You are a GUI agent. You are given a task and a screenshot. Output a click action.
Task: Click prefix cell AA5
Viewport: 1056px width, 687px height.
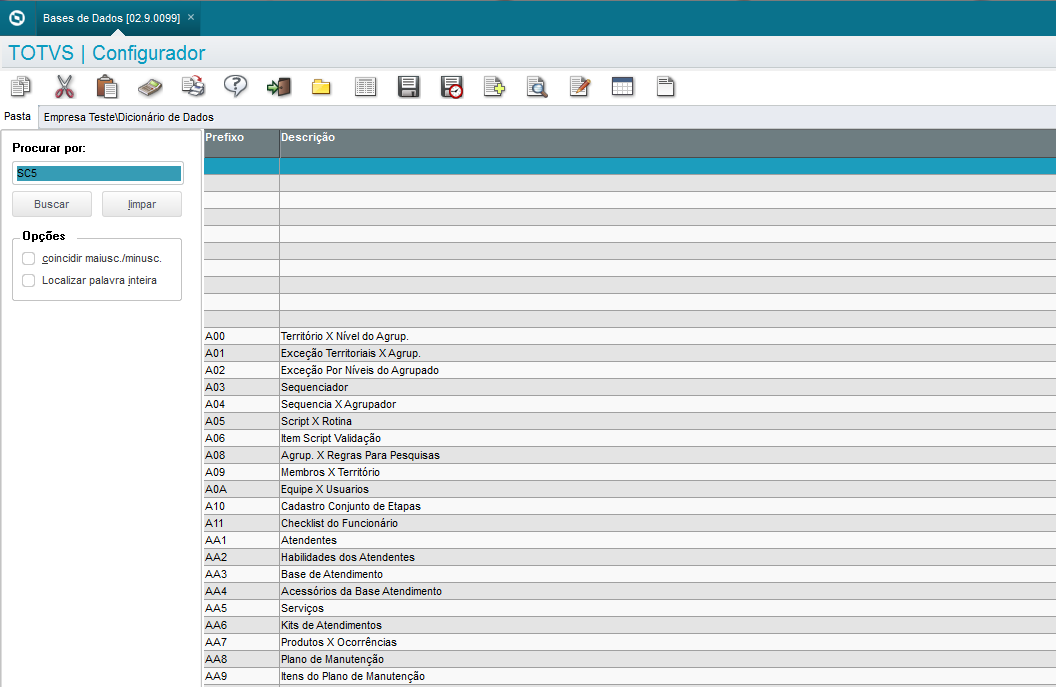(x=241, y=608)
